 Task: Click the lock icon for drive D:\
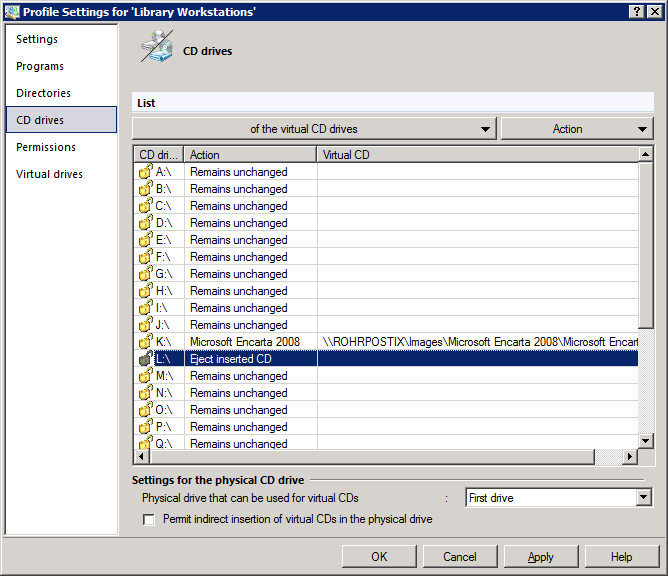pos(145,222)
